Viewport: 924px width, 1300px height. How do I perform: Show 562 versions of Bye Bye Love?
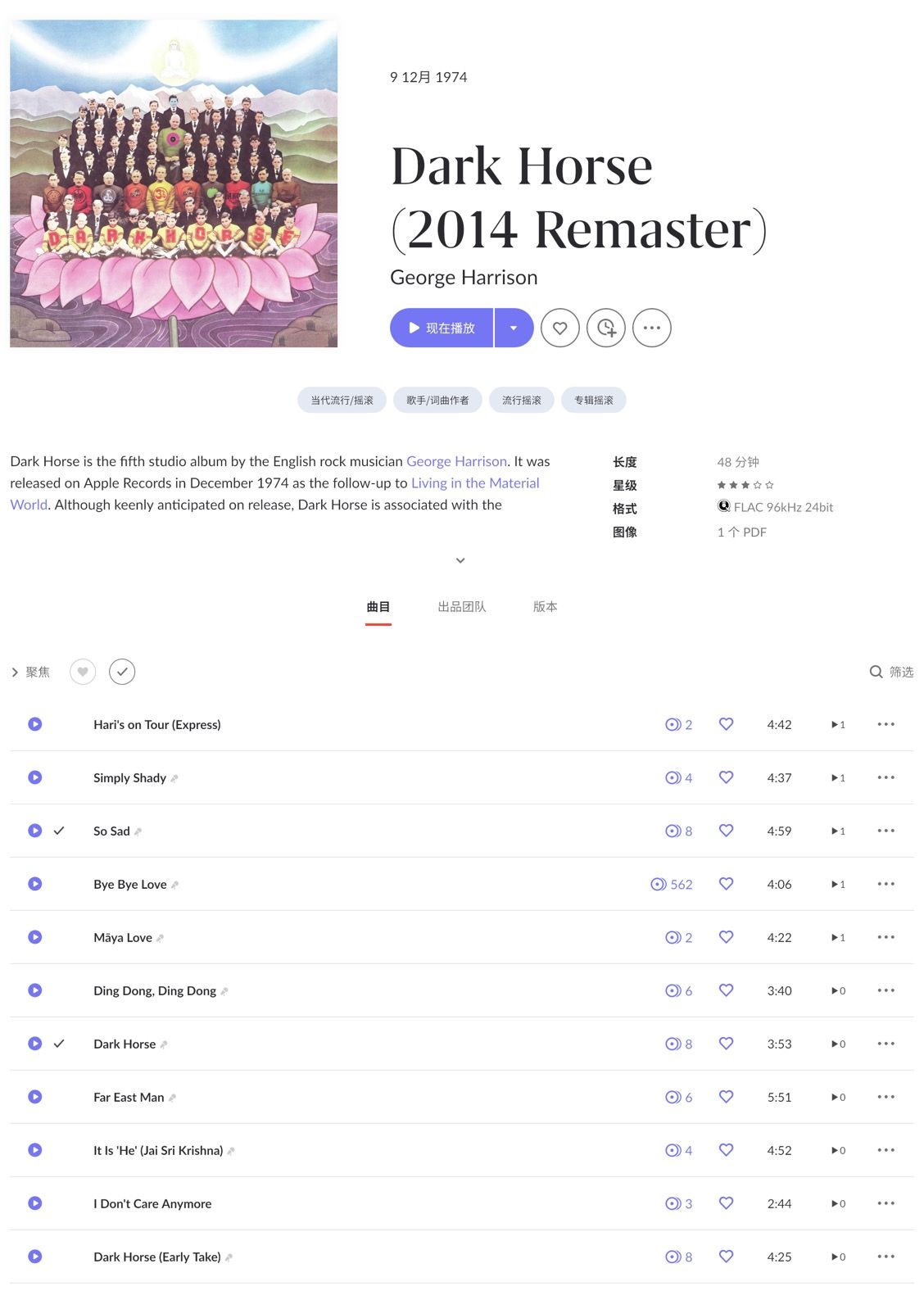(x=672, y=884)
